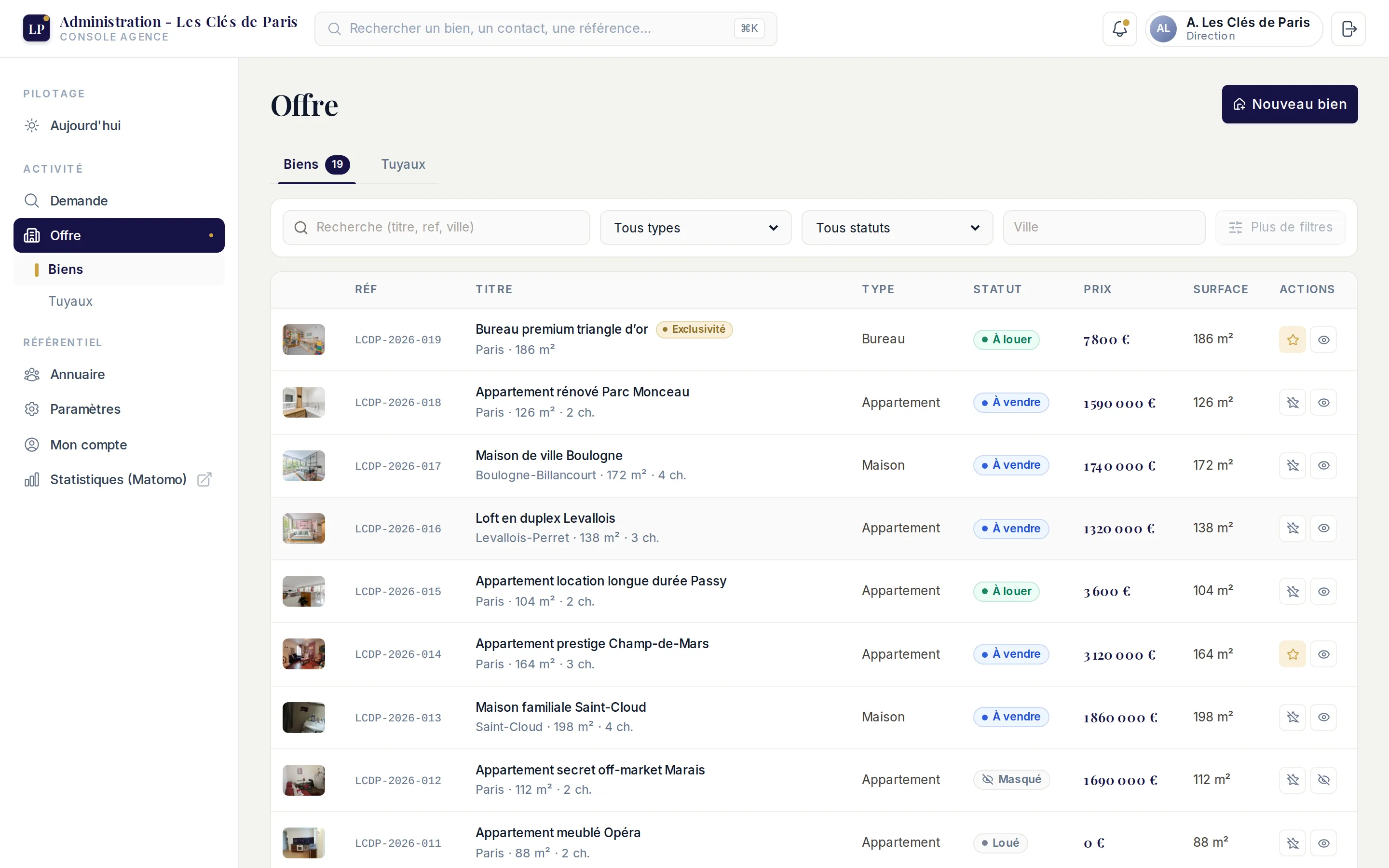Toggle visibility of Appartement meublé Opéra

point(1323,843)
